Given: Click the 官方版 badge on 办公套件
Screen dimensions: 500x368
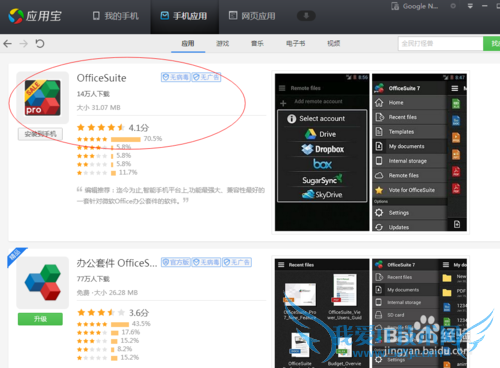Looking at the screenshot, I should (176, 262).
